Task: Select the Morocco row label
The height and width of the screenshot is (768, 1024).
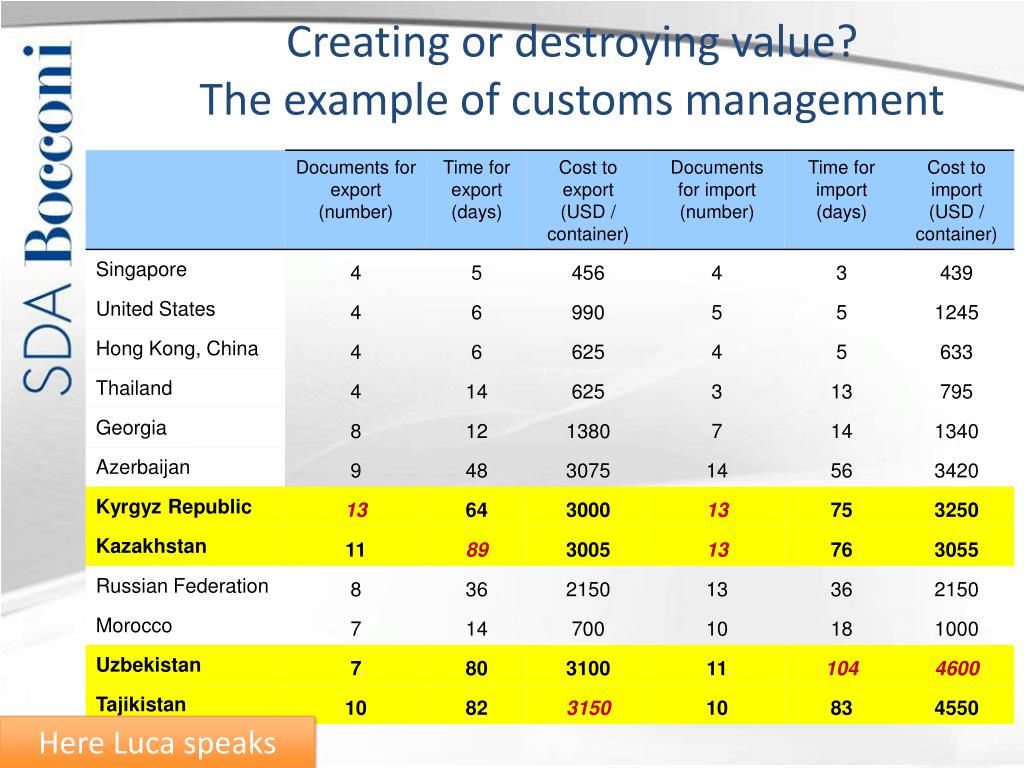Action: click(134, 626)
